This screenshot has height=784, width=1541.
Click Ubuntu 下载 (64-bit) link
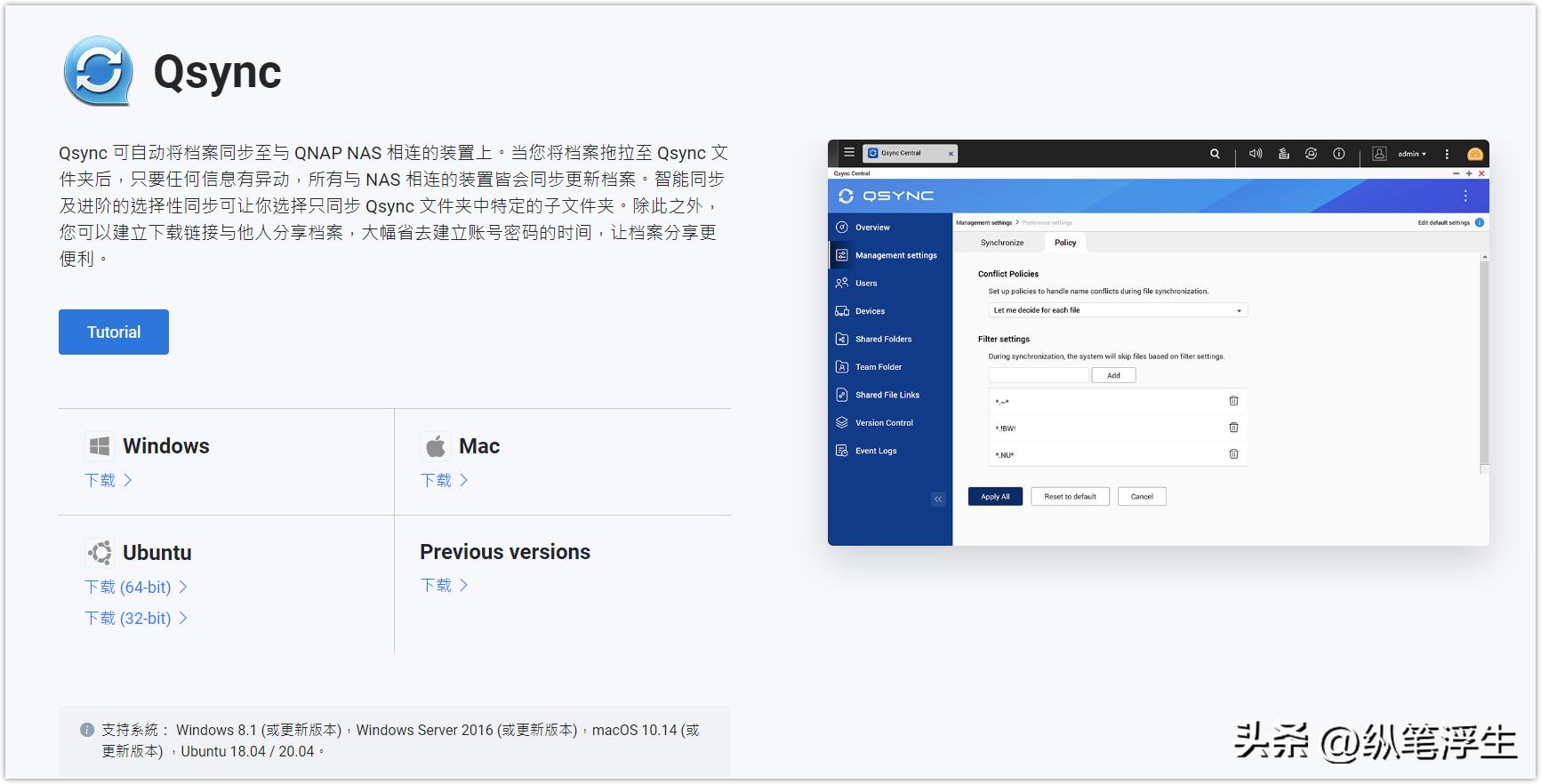tap(128, 587)
